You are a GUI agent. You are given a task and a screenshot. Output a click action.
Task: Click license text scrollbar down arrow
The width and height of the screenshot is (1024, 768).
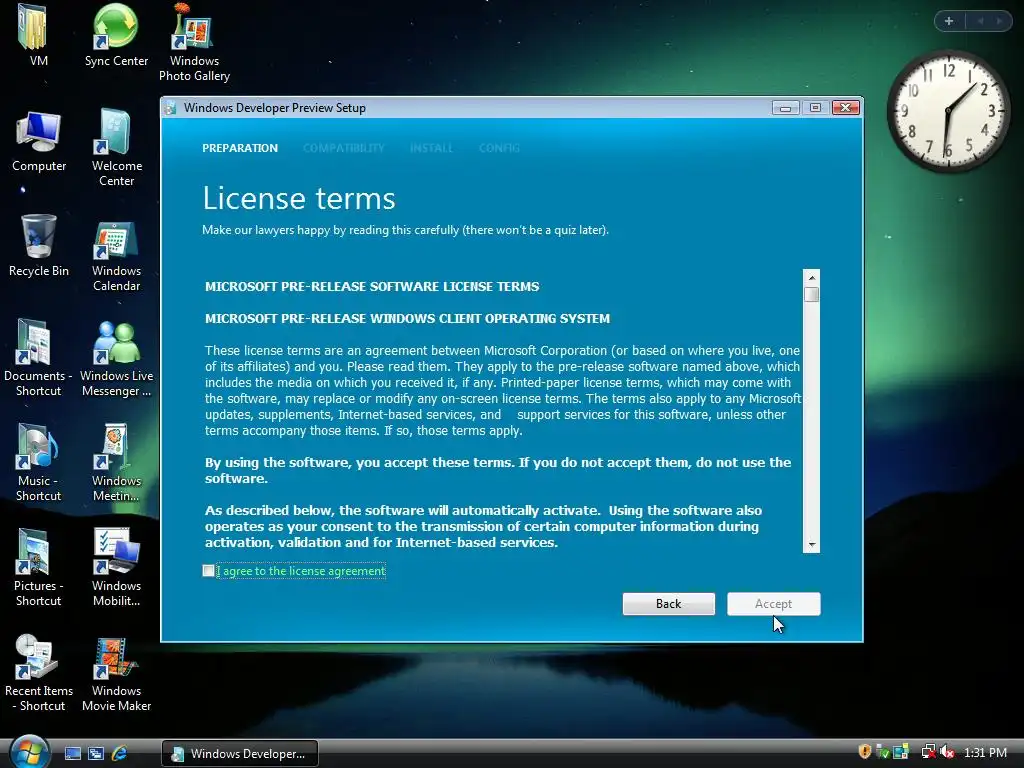point(811,545)
